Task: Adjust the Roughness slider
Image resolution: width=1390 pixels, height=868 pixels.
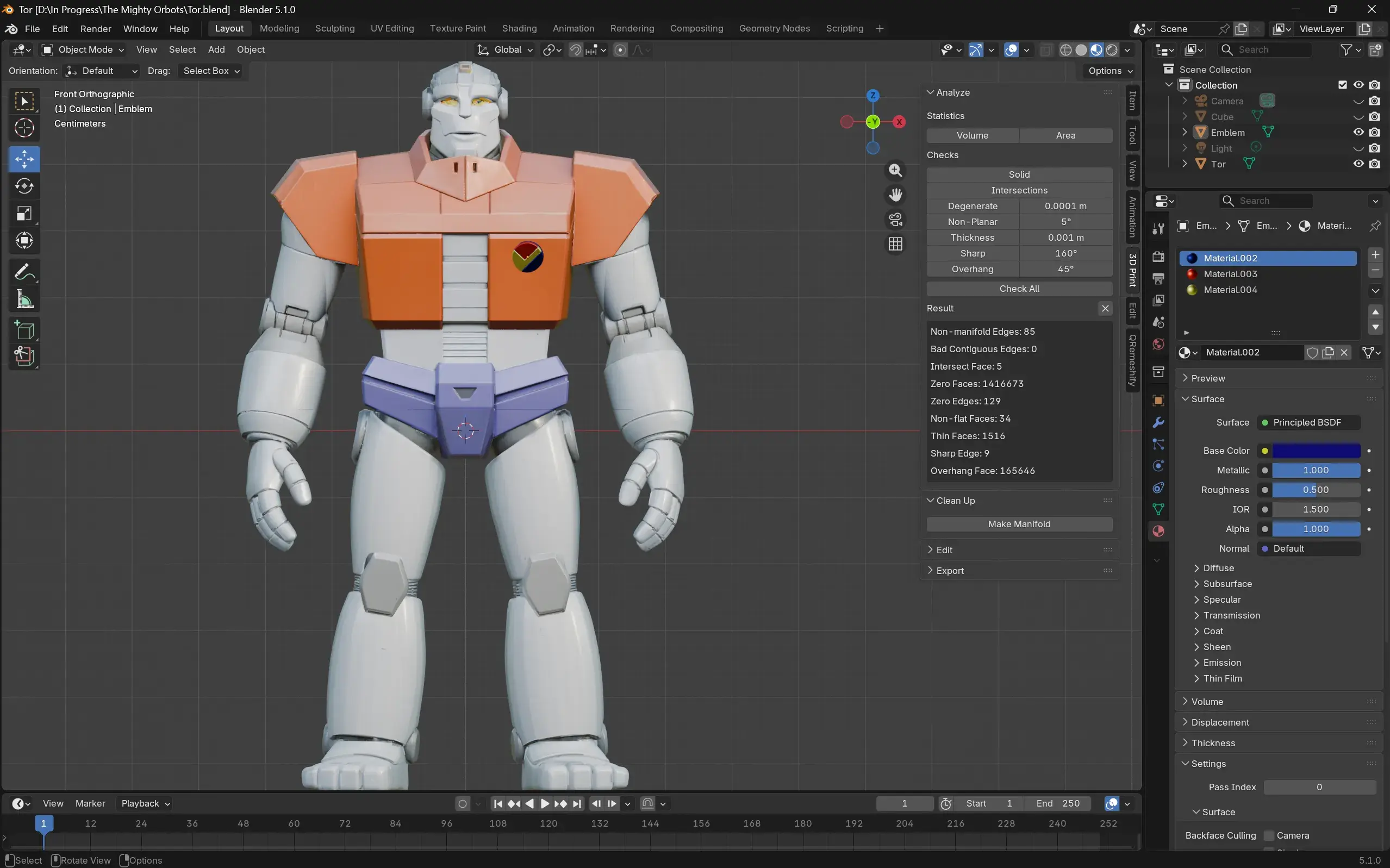Action: [1316, 490]
